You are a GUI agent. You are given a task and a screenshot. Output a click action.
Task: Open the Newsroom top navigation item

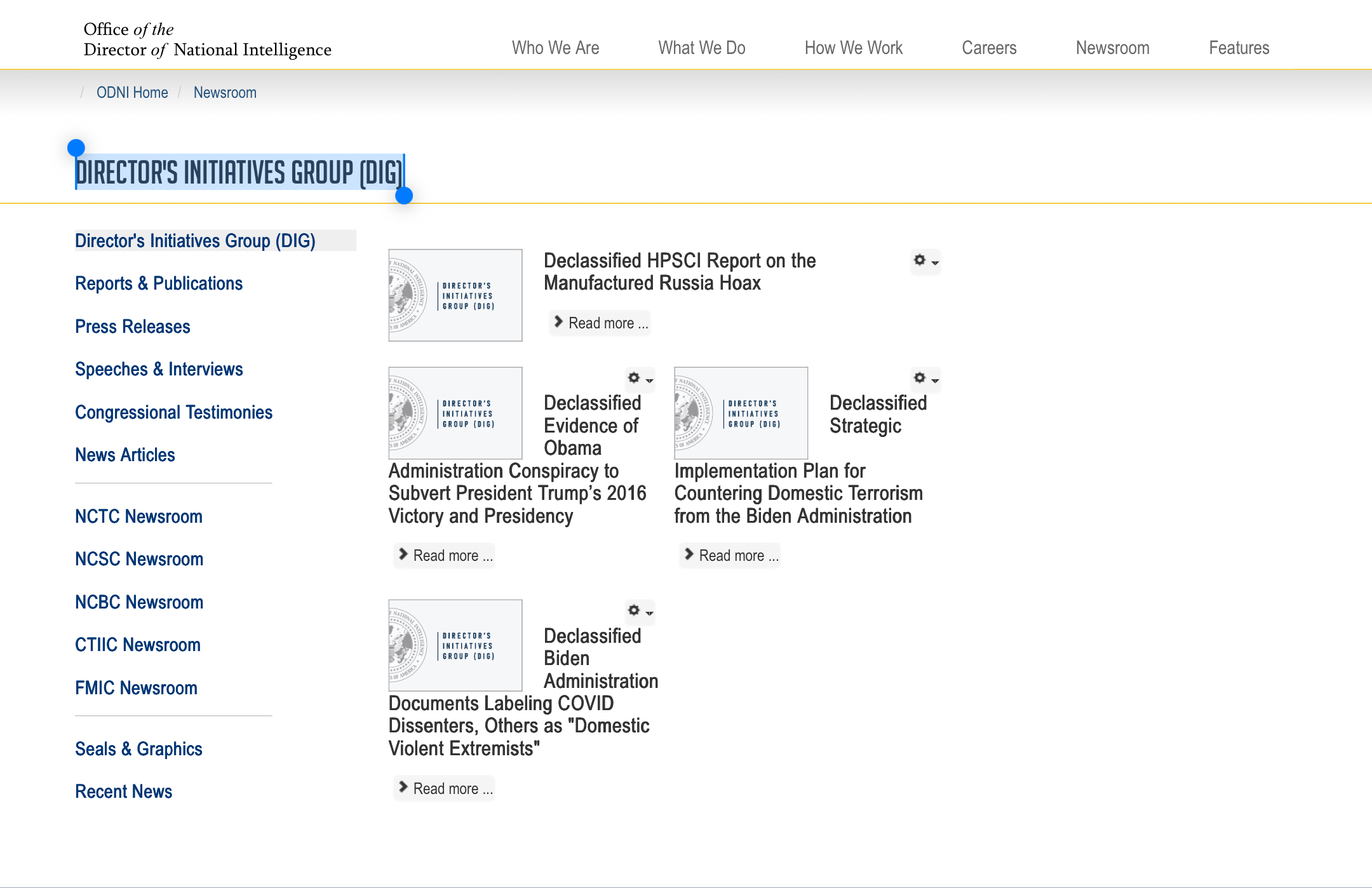tap(1113, 48)
